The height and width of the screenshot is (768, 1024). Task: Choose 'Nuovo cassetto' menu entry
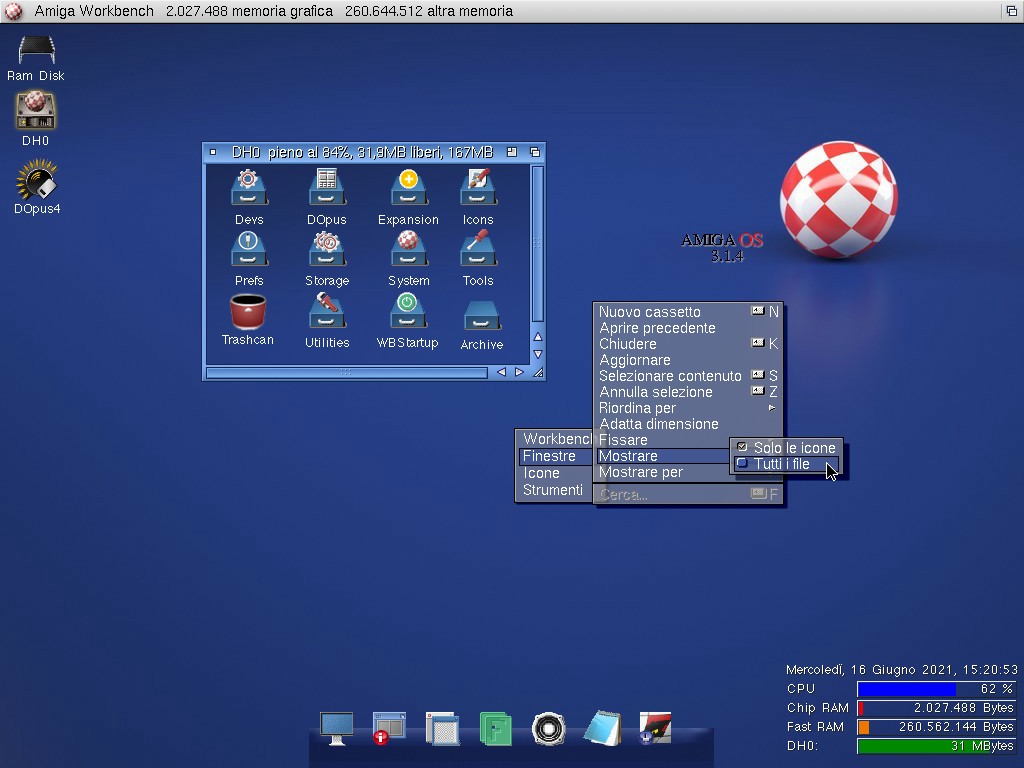(x=650, y=312)
